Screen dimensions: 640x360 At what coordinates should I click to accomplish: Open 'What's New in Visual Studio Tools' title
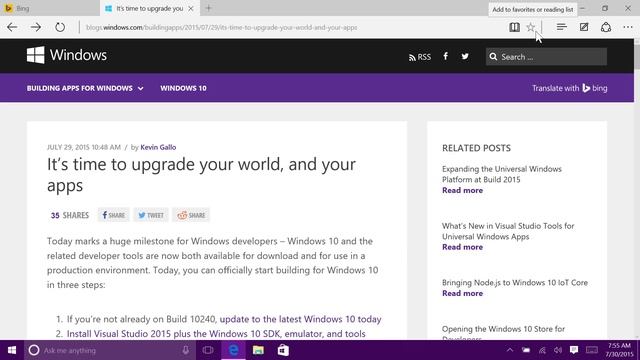[x=508, y=231]
